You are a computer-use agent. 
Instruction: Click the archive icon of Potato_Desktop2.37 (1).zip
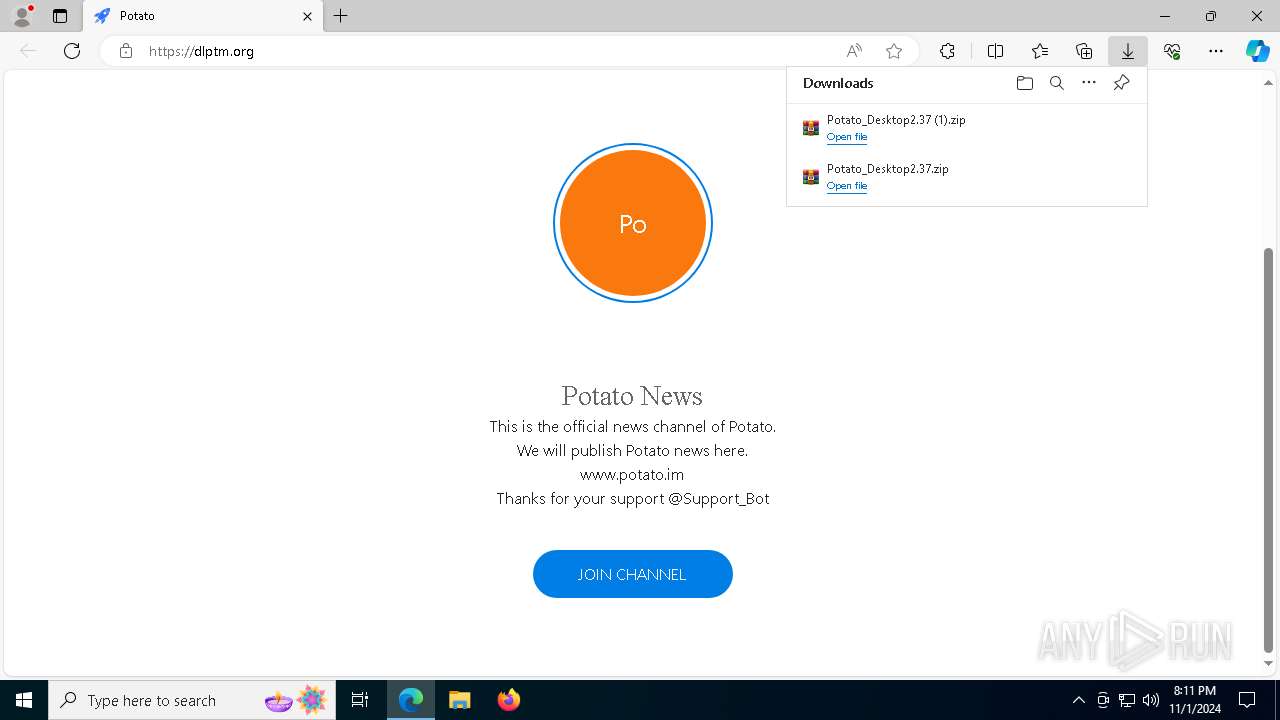[811, 128]
